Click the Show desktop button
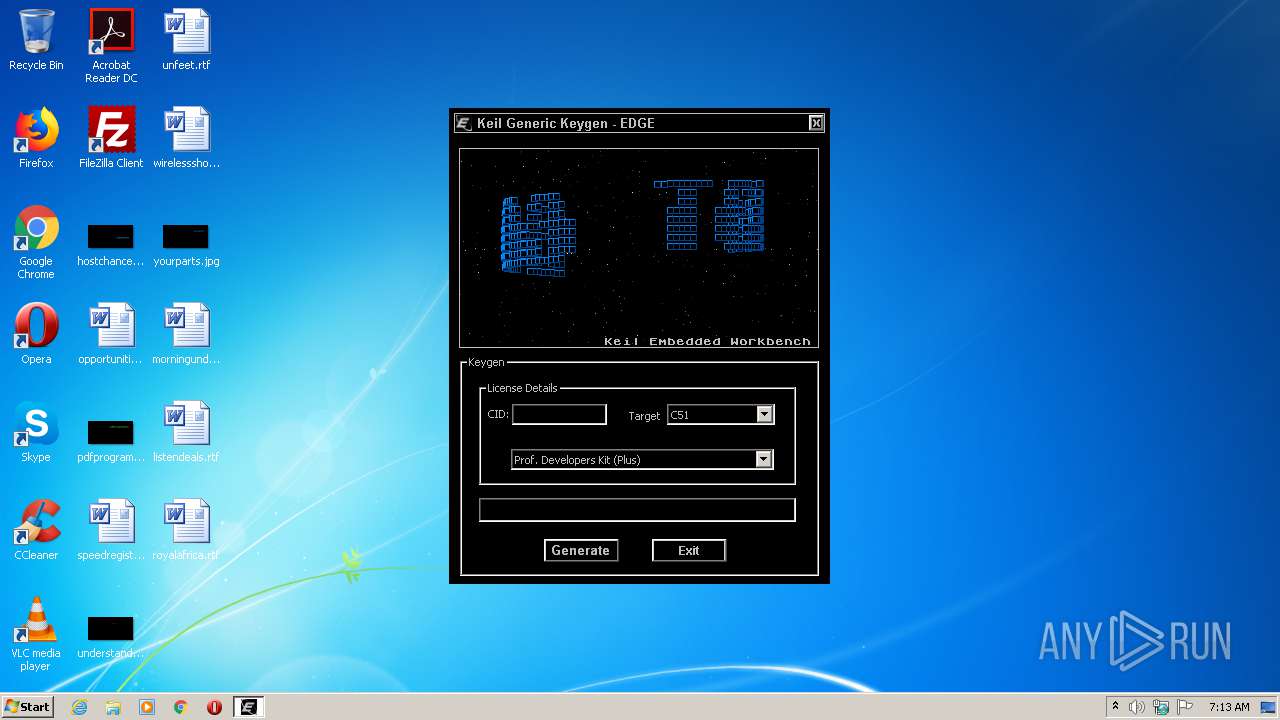This screenshot has width=1280, height=720. point(1270,707)
